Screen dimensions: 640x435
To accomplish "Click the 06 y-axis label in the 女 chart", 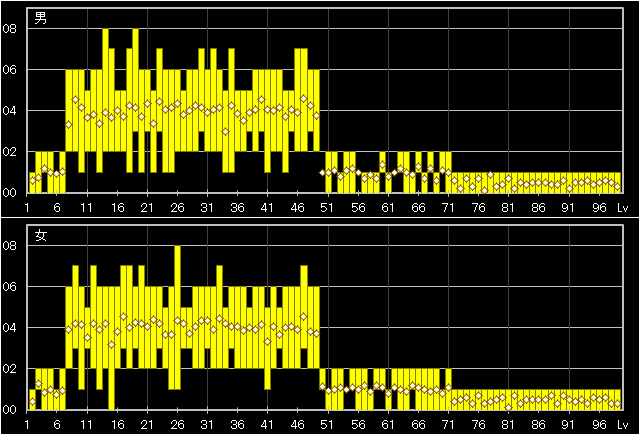I will point(9,287).
